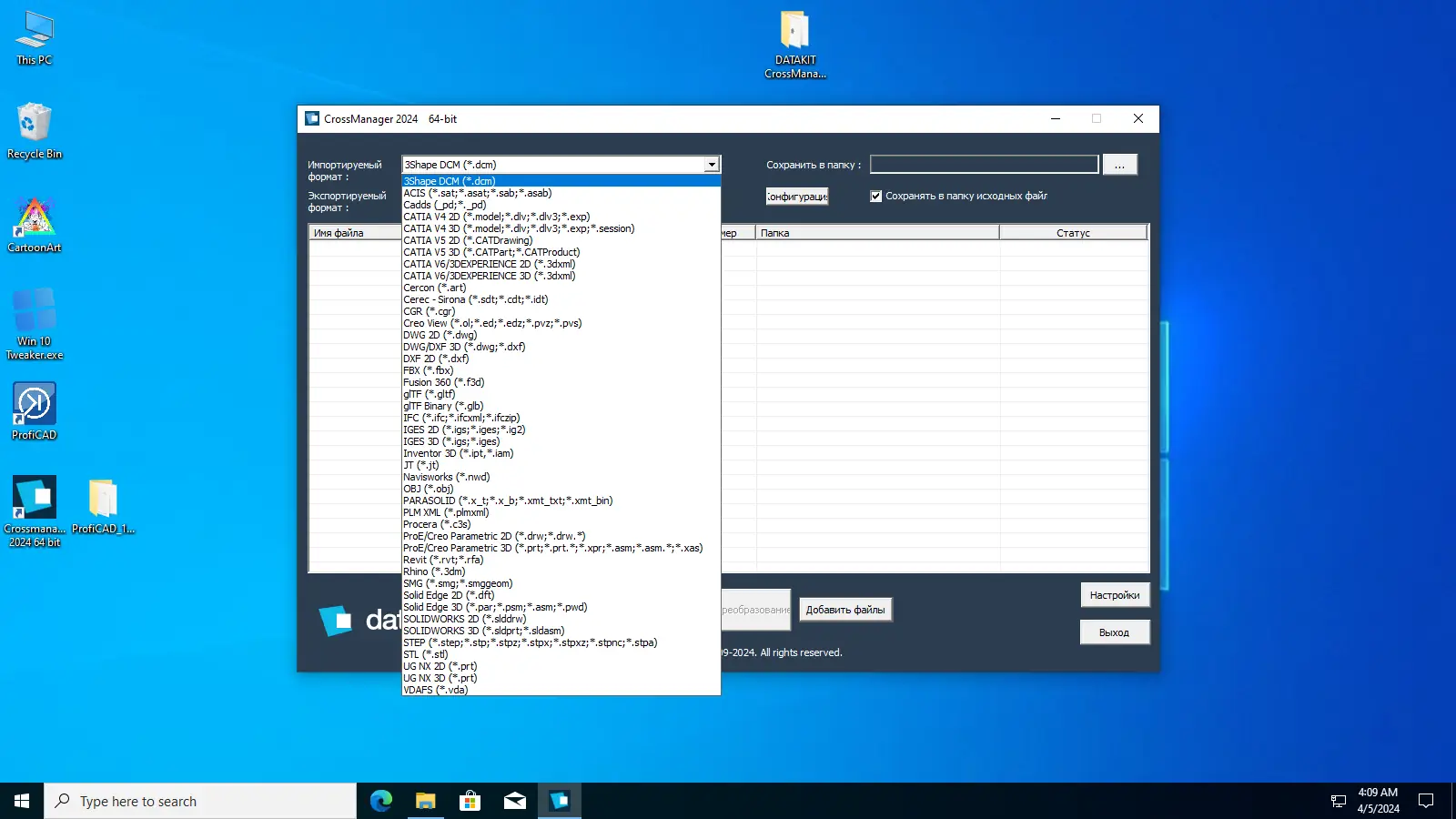
Task: Click the Выход exit button
Action: (1115, 632)
